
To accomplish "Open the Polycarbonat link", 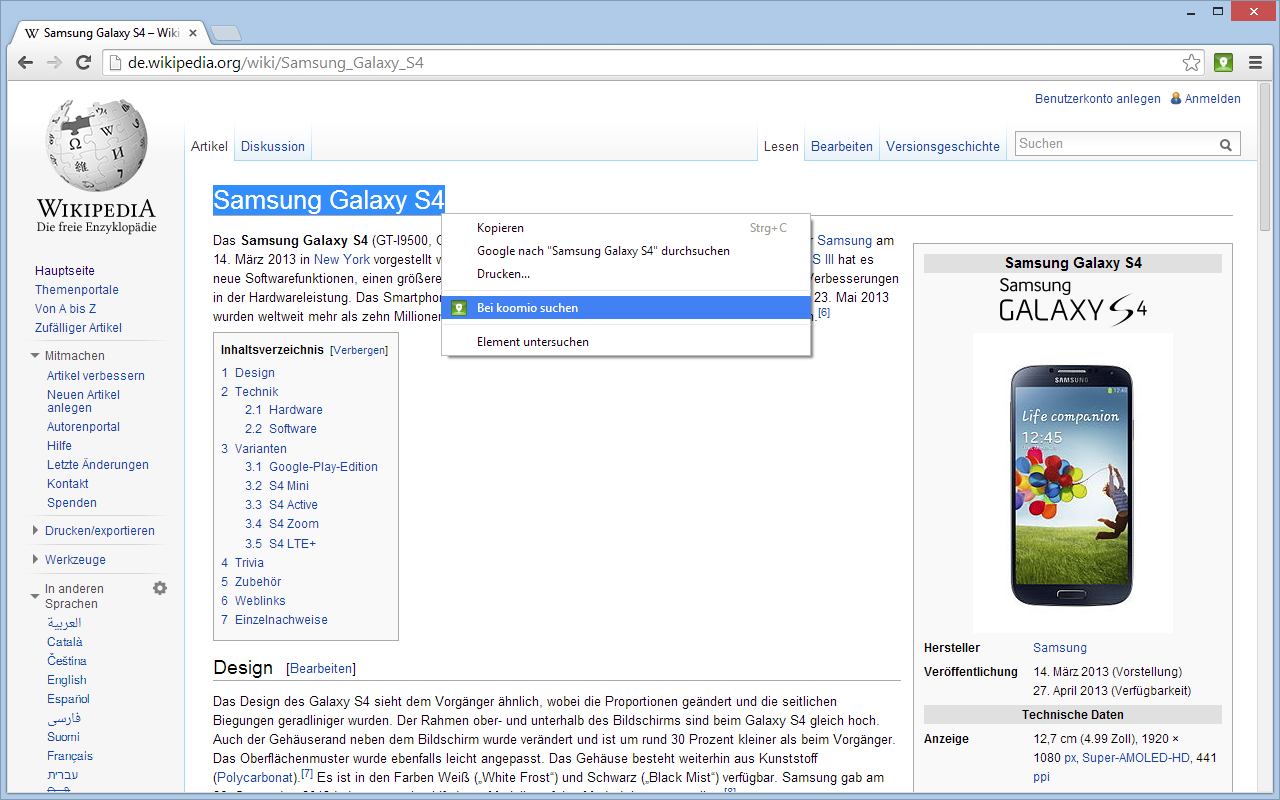I will coord(256,777).
